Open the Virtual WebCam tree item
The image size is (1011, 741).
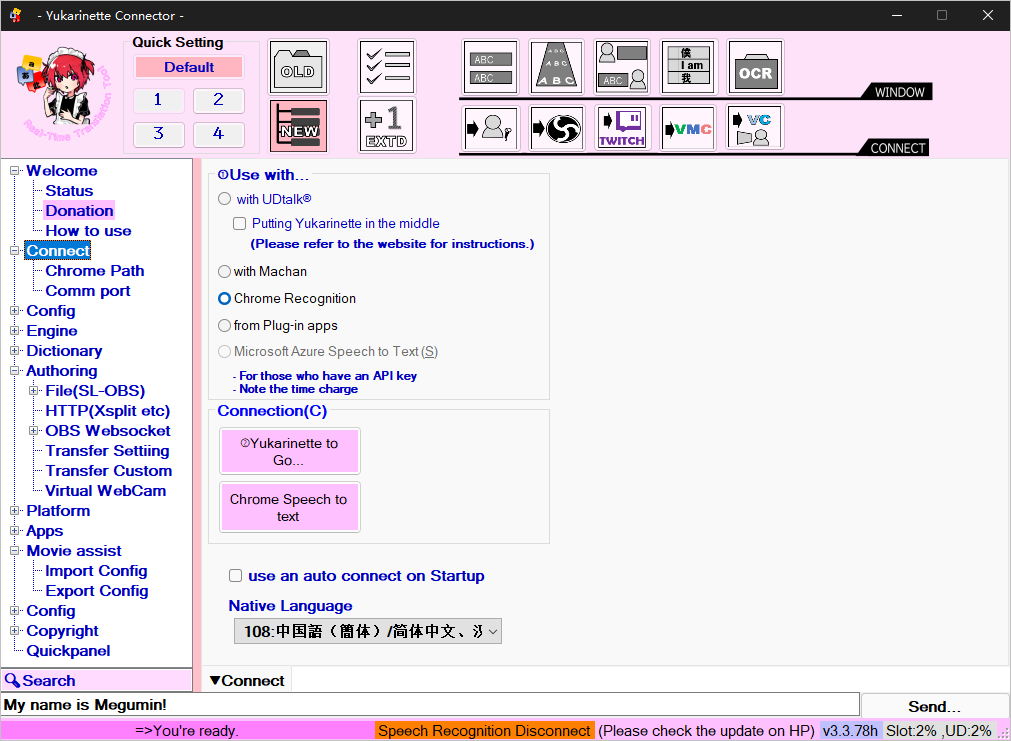point(106,491)
